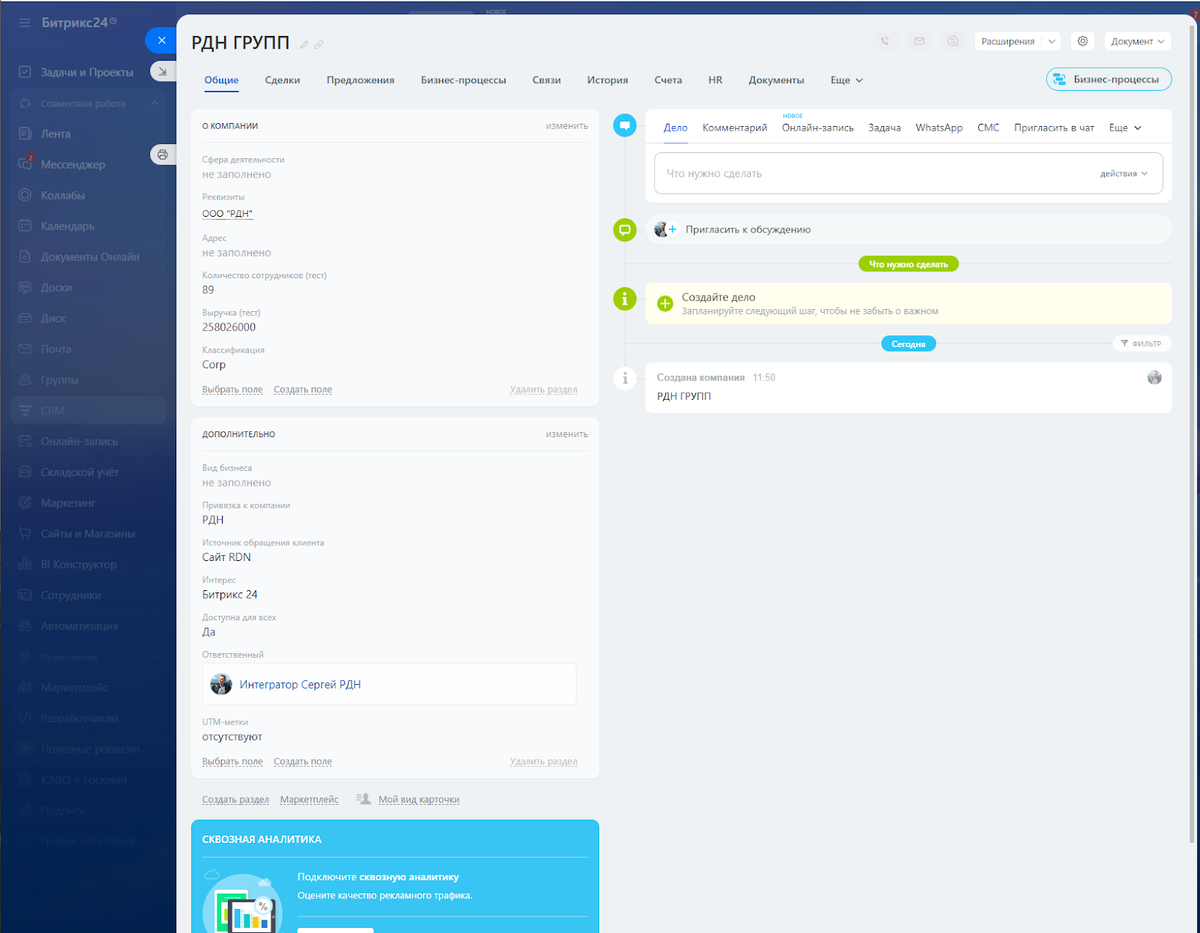Click the green info icon in timeline
Screen dimensions: 1200x933
click(x=625, y=298)
